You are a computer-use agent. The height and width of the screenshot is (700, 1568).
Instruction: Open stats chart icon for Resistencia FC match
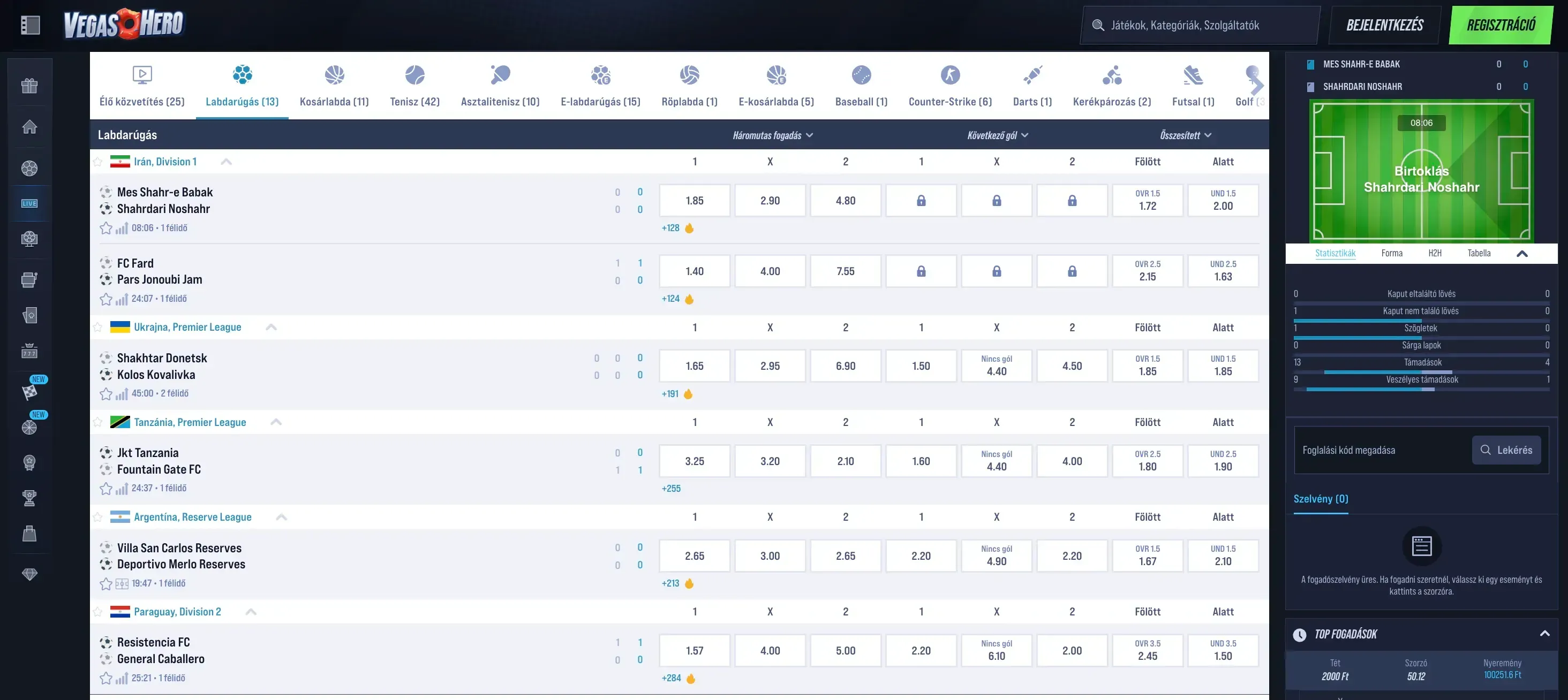pyautogui.click(x=122, y=678)
